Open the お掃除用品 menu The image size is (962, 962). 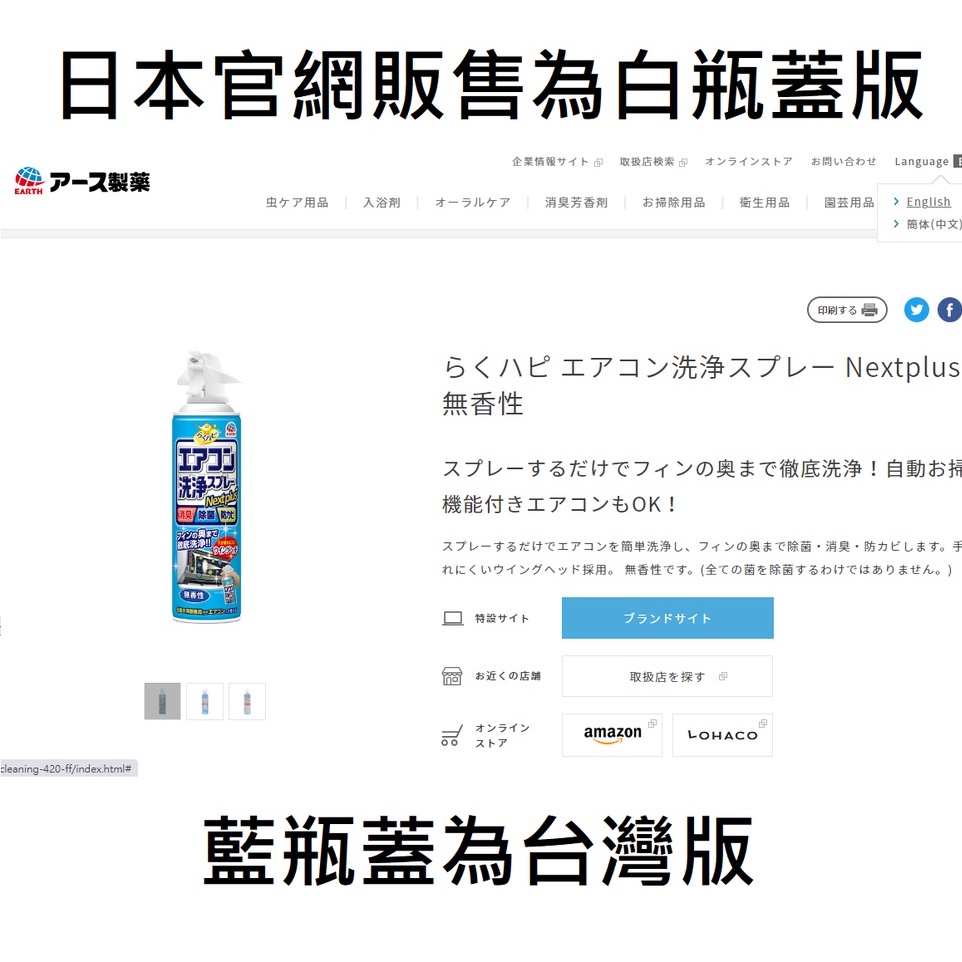[x=674, y=202]
